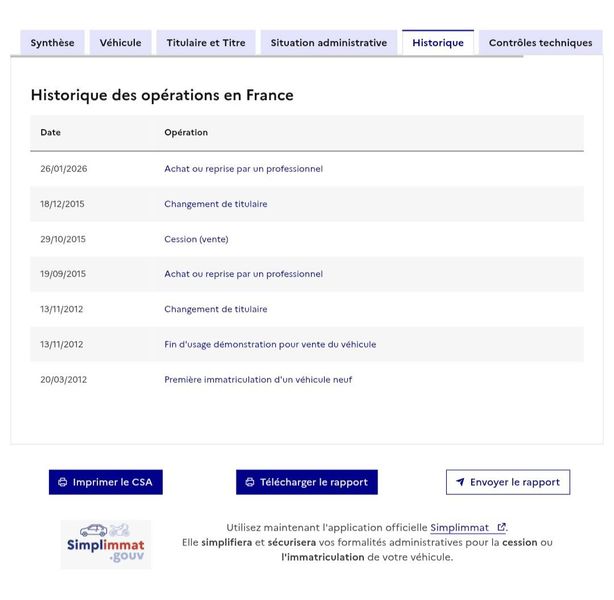The image size is (614, 600).
Task: Click the Simplimmat.gouv logo image
Action: [x=106, y=544]
